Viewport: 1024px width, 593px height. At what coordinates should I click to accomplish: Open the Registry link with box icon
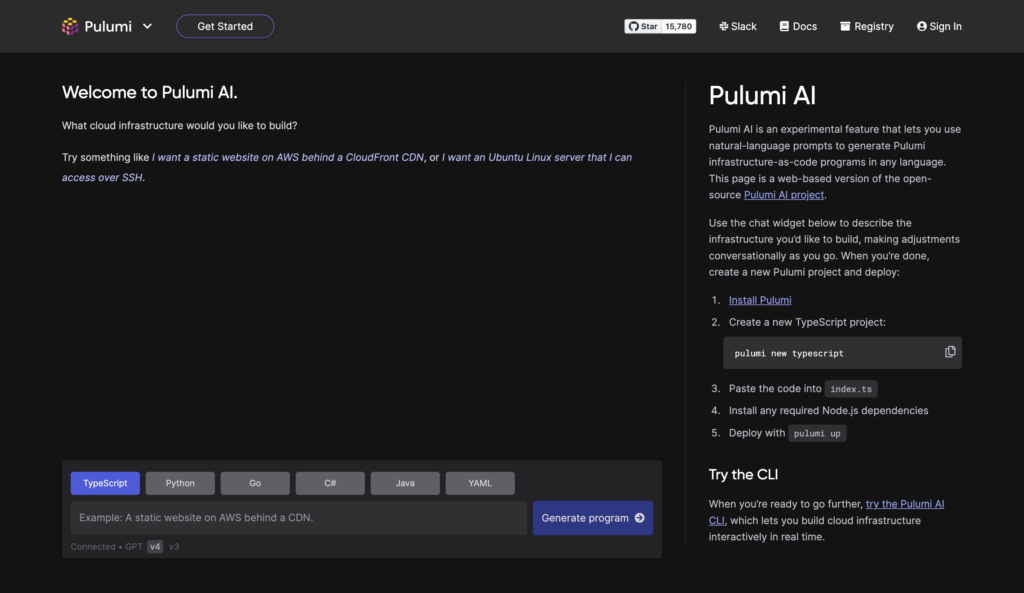pos(867,27)
